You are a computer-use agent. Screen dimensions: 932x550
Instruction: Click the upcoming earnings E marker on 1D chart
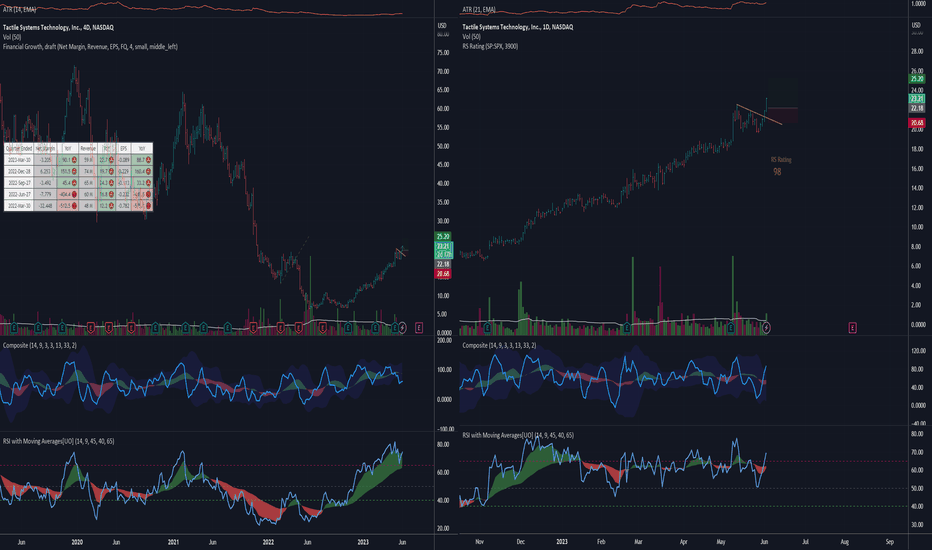tap(853, 328)
